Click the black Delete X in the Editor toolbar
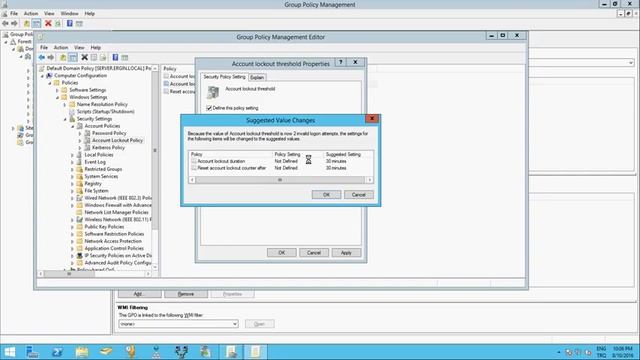The image size is (640, 360). point(84,58)
